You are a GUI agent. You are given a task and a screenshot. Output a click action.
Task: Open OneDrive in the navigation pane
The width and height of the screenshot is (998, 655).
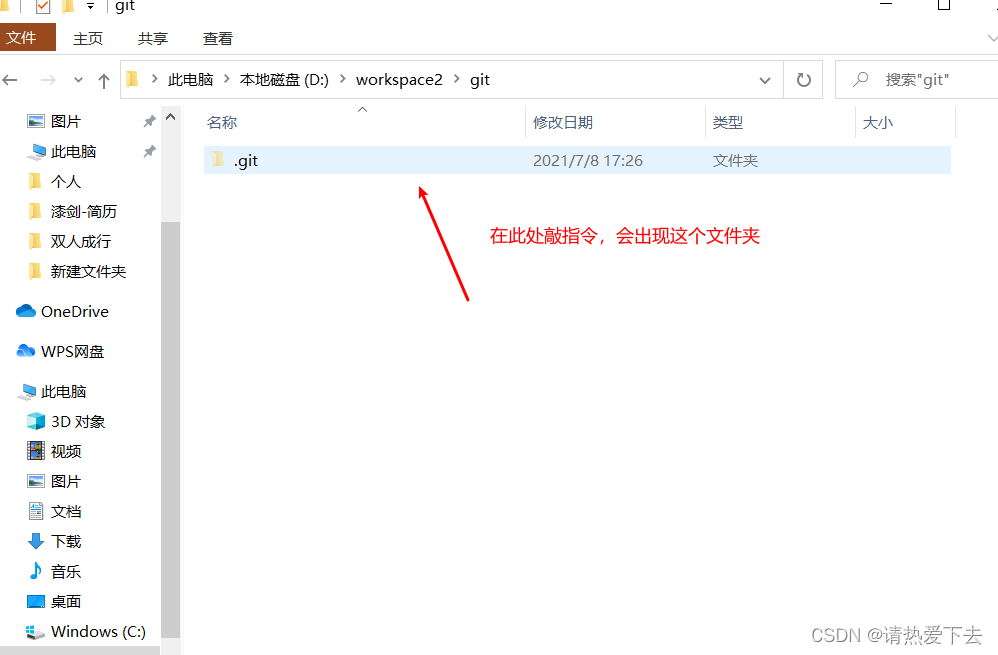(x=74, y=311)
